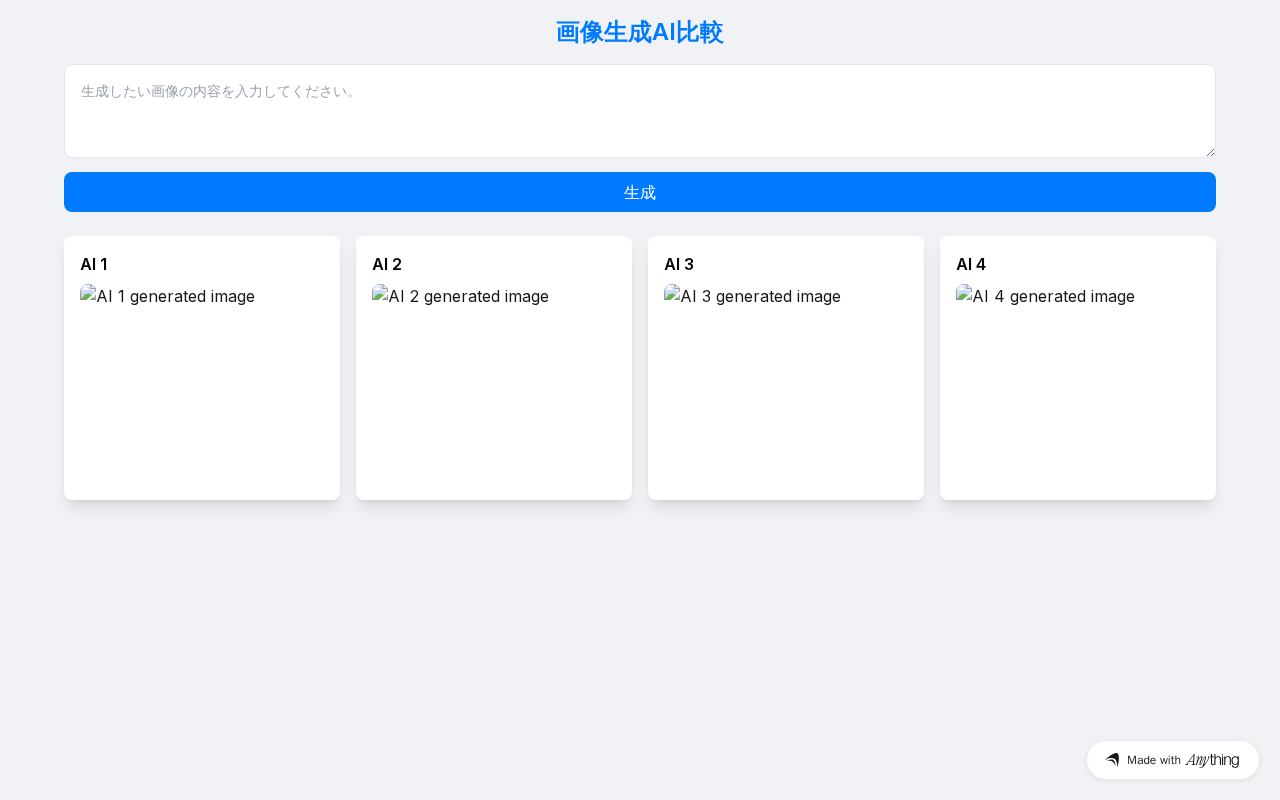Select the AI 3 card heading

coord(679,264)
